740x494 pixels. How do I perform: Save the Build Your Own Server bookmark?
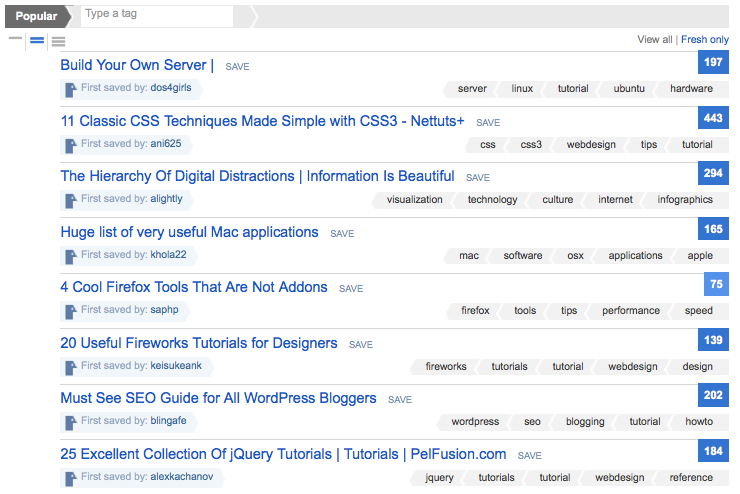point(237,67)
